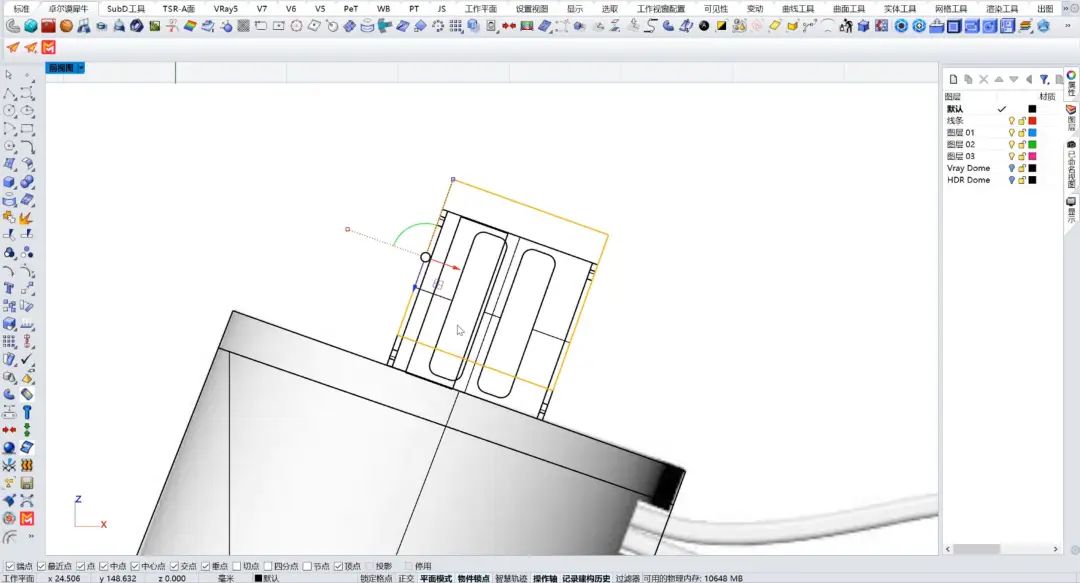Click the delete layer X icon
This screenshot has width=1080, height=583.
pyautogui.click(x=983, y=79)
